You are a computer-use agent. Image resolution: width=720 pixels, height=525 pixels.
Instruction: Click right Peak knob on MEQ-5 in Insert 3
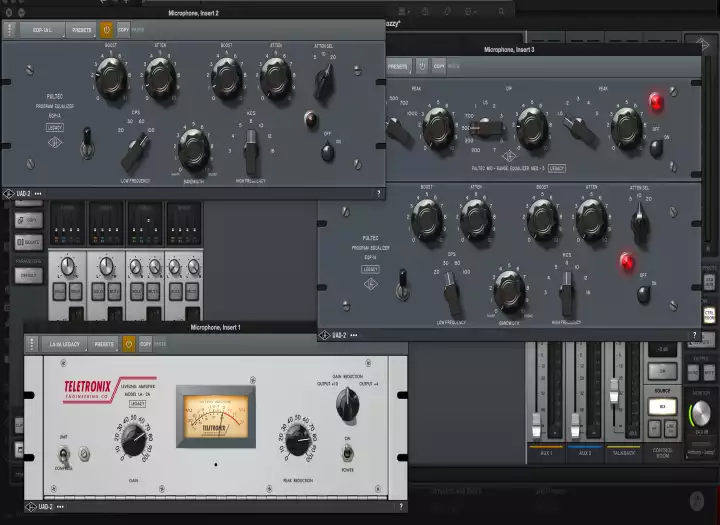627,129
